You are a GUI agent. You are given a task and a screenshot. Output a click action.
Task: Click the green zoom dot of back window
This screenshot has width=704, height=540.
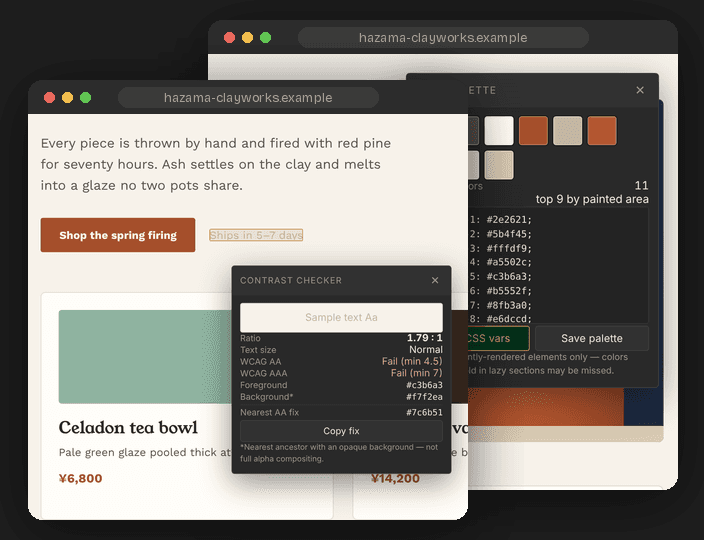coord(265,38)
